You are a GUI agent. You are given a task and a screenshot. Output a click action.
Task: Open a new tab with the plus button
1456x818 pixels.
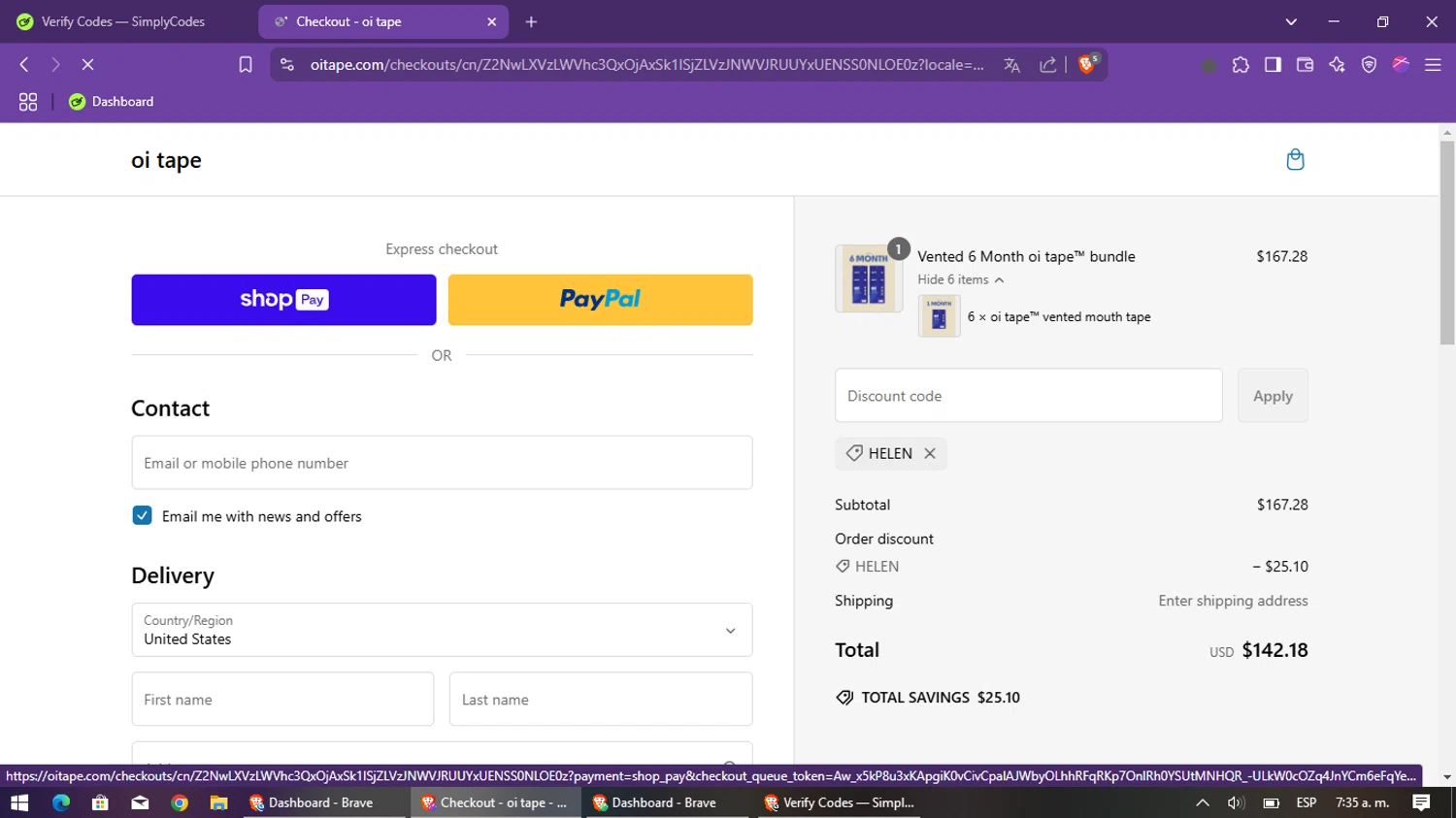[x=531, y=21]
